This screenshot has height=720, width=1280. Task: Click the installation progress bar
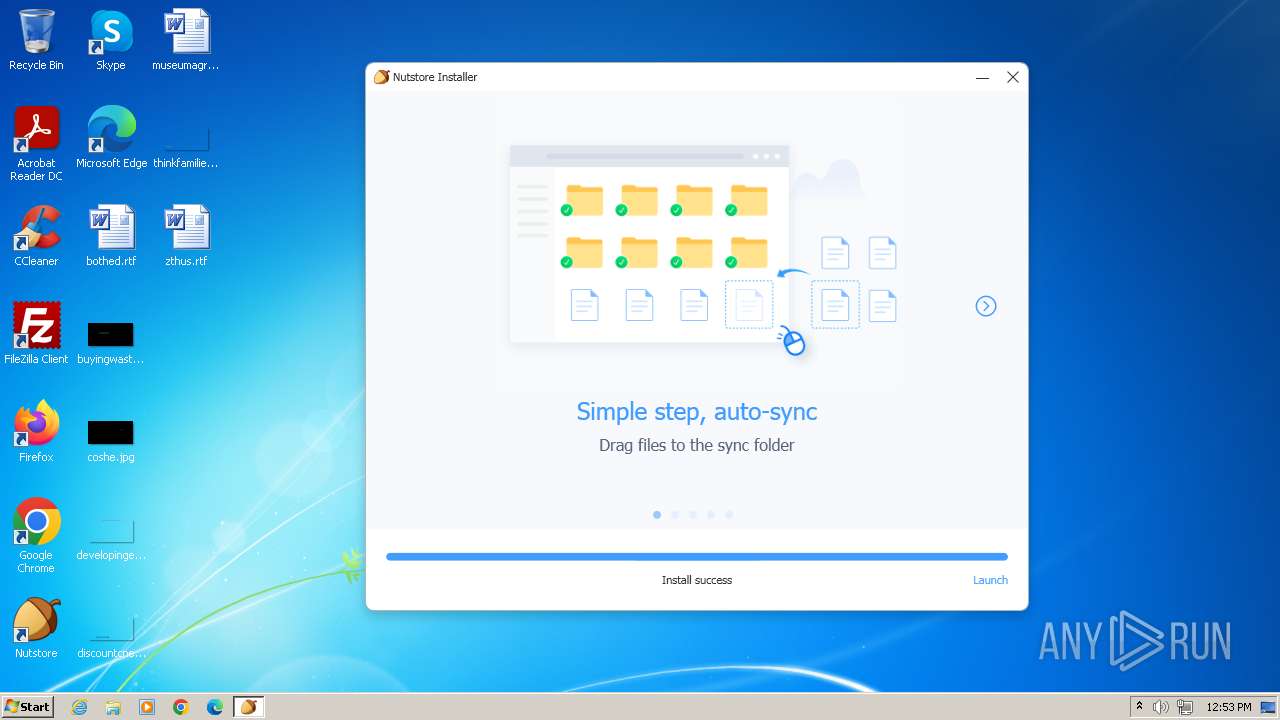coord(697,557)
